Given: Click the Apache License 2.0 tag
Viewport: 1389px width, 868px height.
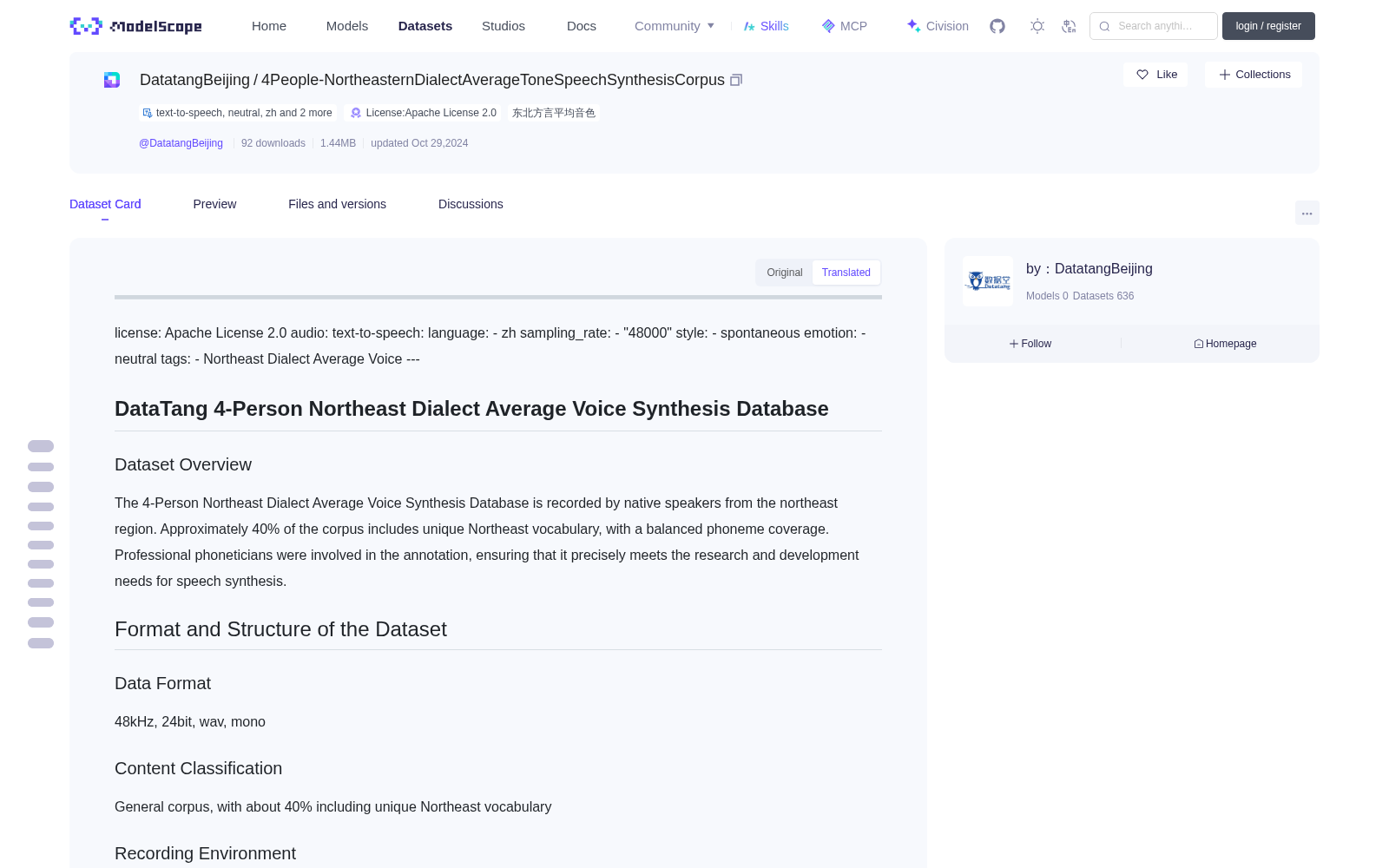Looking at the screenshot, I should tap(424, 113).
